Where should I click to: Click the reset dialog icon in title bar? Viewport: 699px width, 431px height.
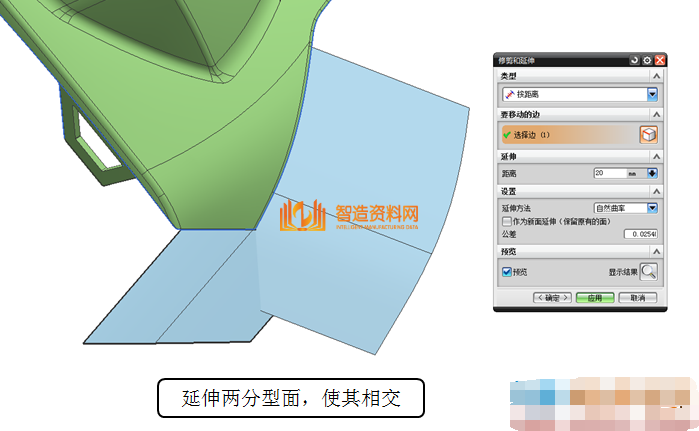[634, 60]
